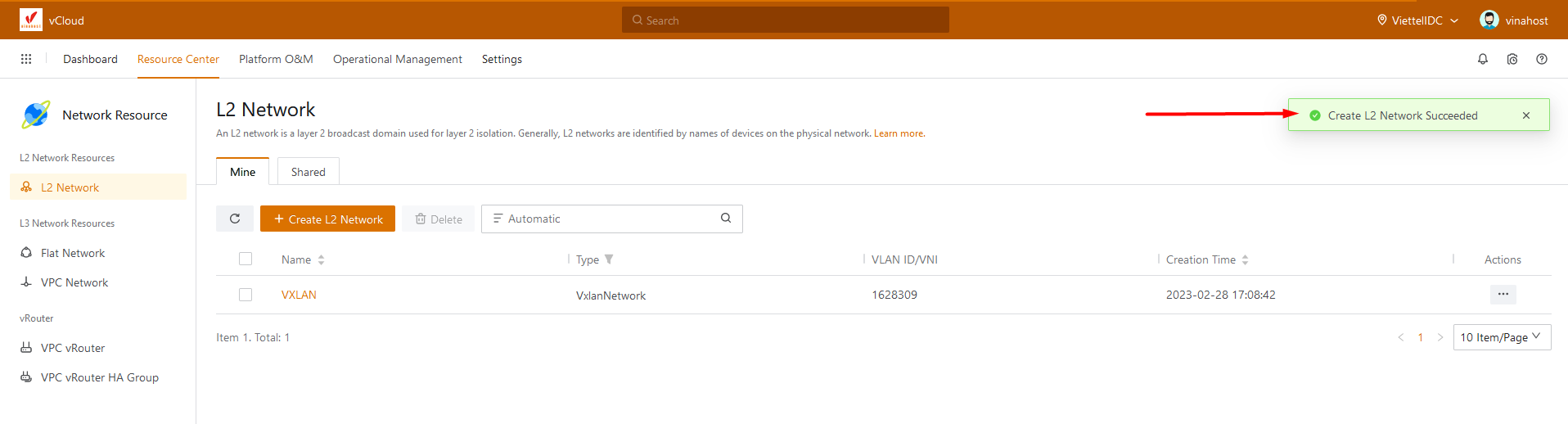The image size is (1568, 424).
Task: Click the 2023-02-28 17:08:42 creation time
Action: (x=1221, y=295)
